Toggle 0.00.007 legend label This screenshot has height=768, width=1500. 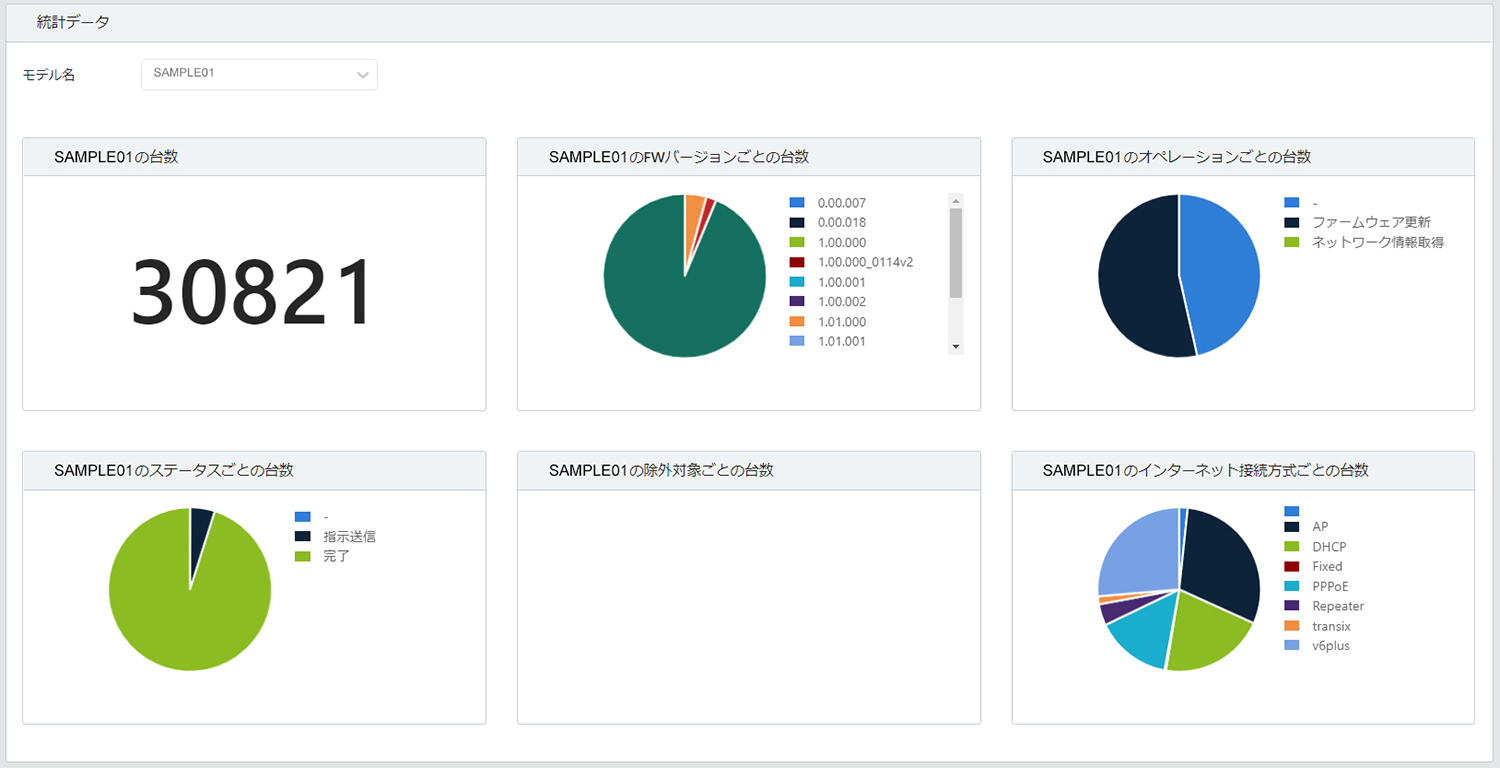pos(842,203)
